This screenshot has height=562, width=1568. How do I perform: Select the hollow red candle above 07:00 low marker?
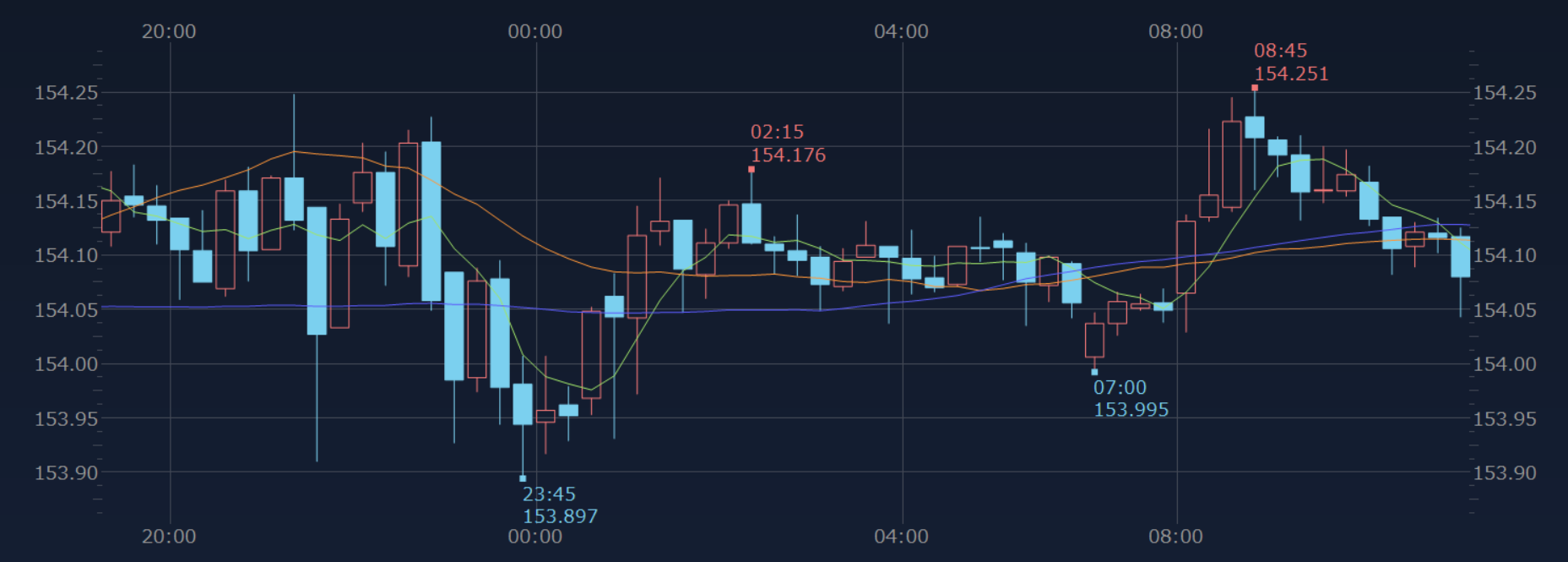click(1094, 340)
